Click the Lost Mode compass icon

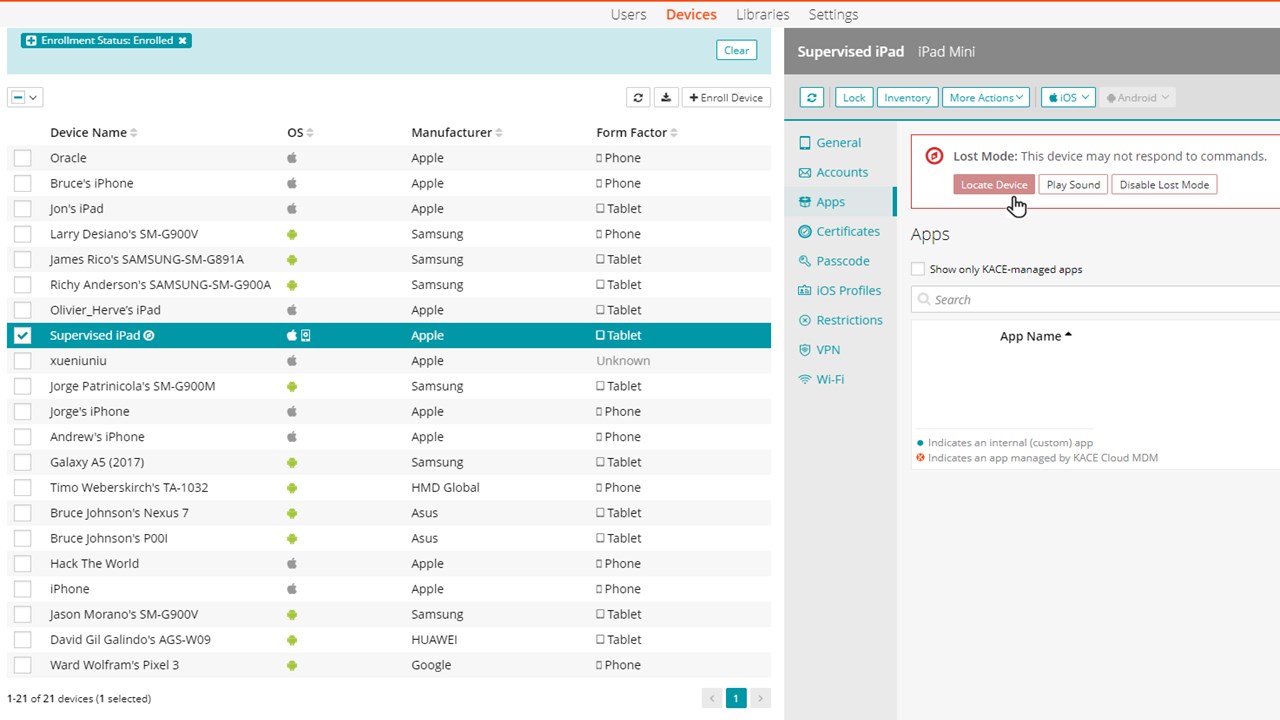coord(934,156)
